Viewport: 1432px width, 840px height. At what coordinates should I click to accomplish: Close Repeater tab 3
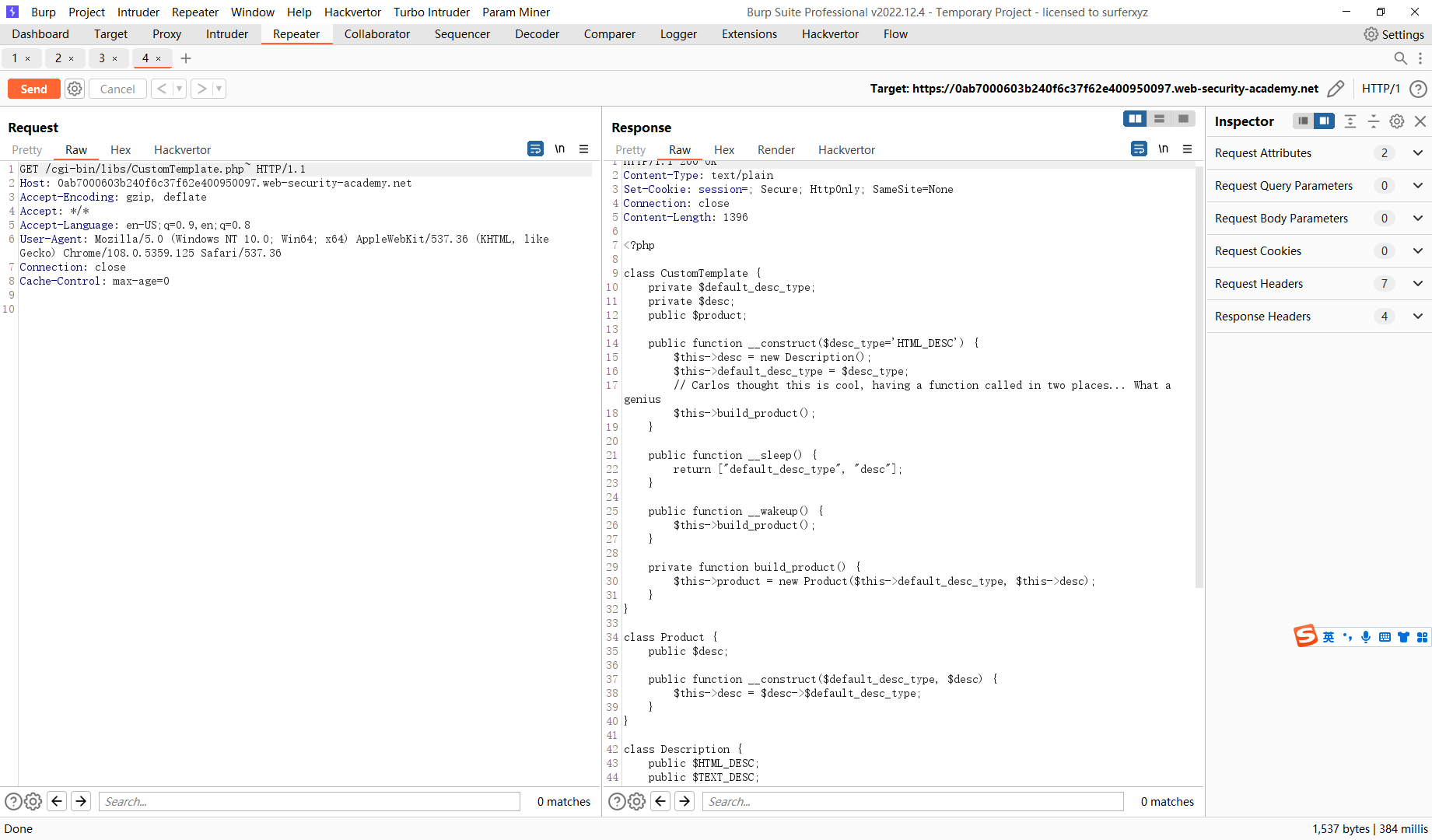point(114,58)
